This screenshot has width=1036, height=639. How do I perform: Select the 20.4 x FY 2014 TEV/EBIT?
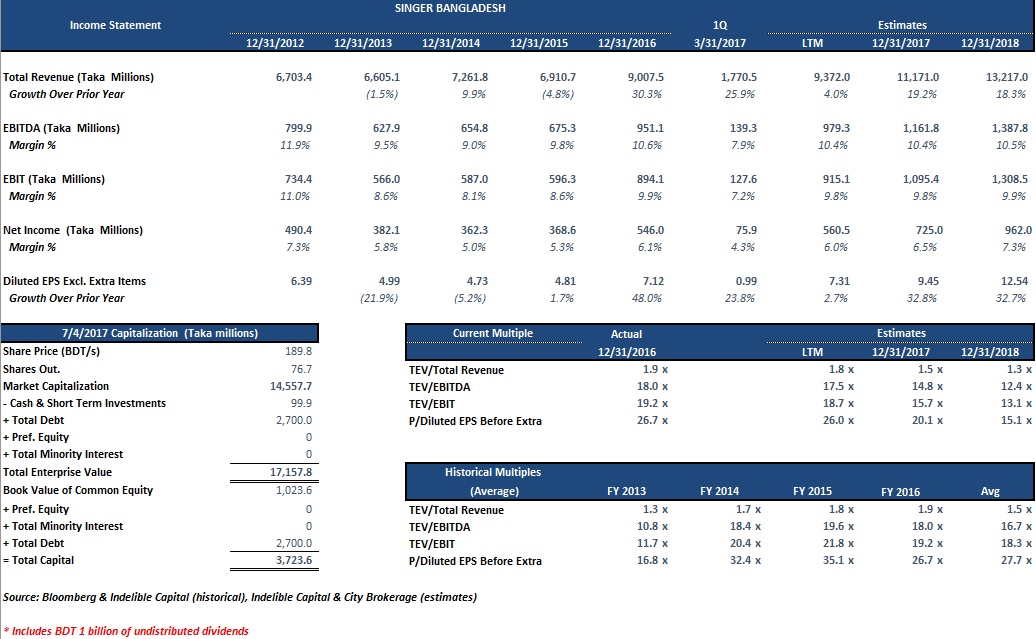(x=745, y=543)
